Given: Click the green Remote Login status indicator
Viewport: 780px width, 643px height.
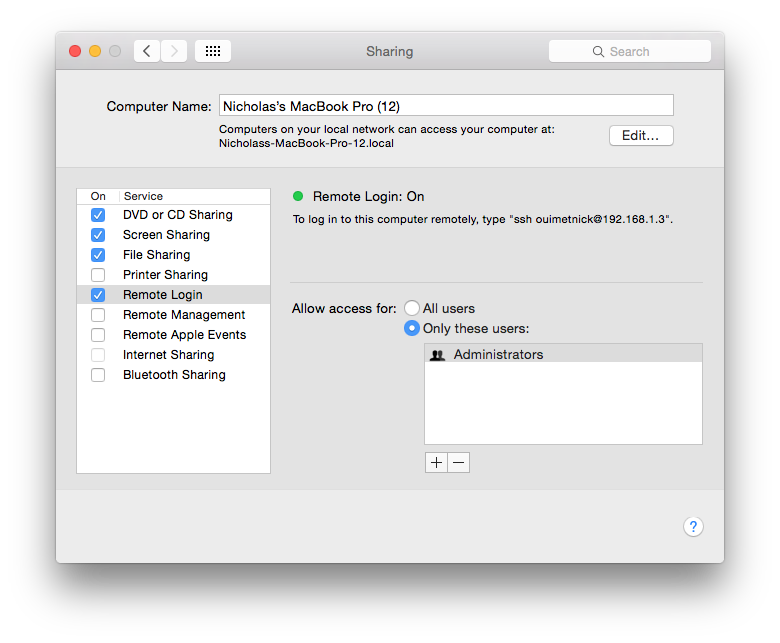Looking at the screenshot, I should [x=298, y=196].
